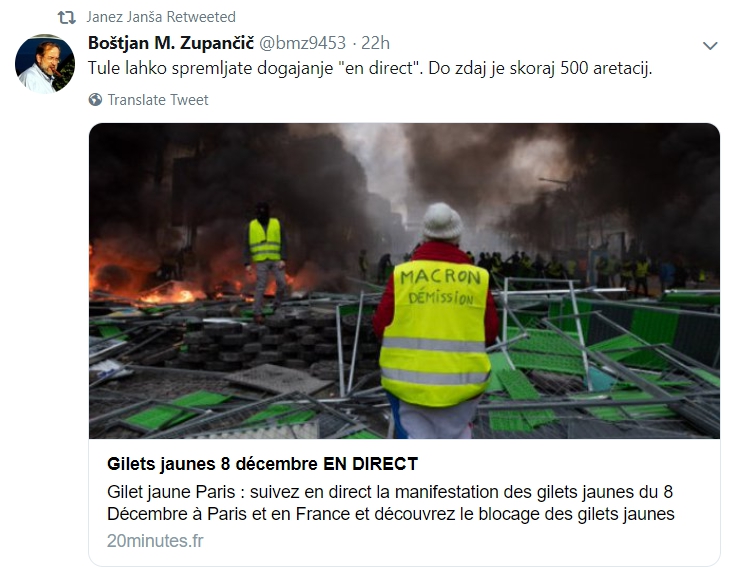
Task: Click the tweet text about 500 aretacij
Action: pyautogui.click(x=370, y=68)
